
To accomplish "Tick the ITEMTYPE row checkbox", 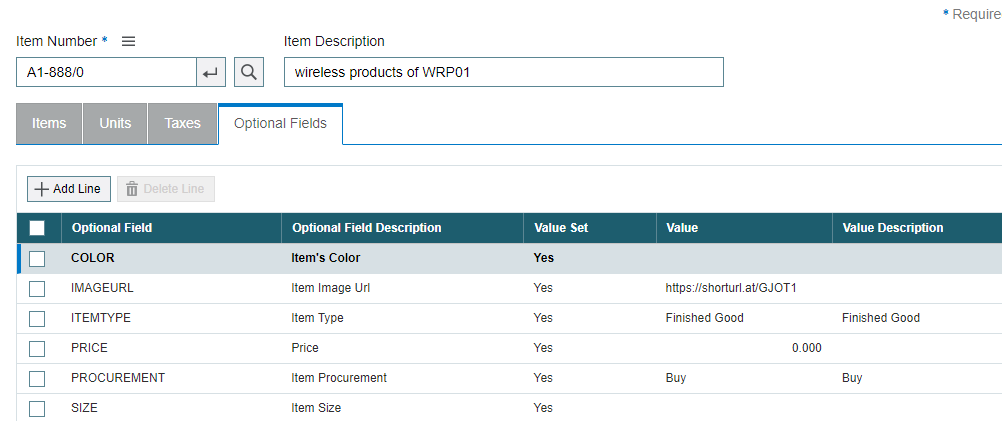I will pyautogui.click(x=37, y=318).
